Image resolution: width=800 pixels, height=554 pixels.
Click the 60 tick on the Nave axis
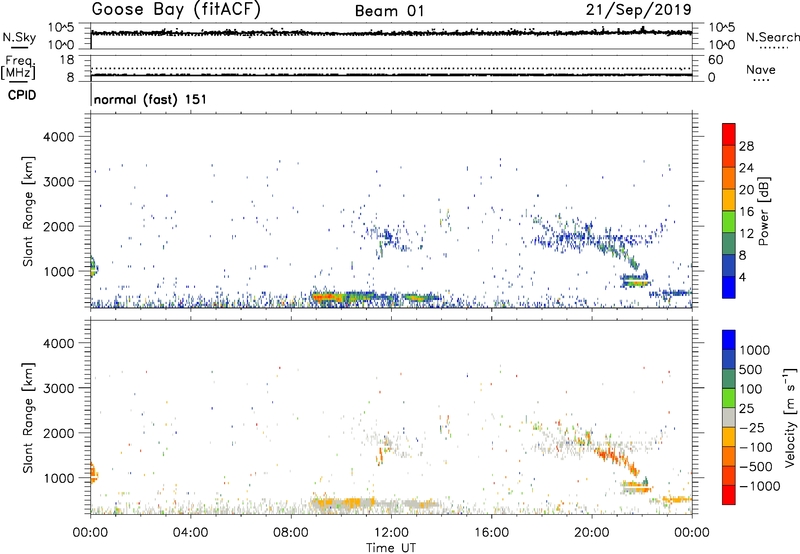[x=715, y=60]
